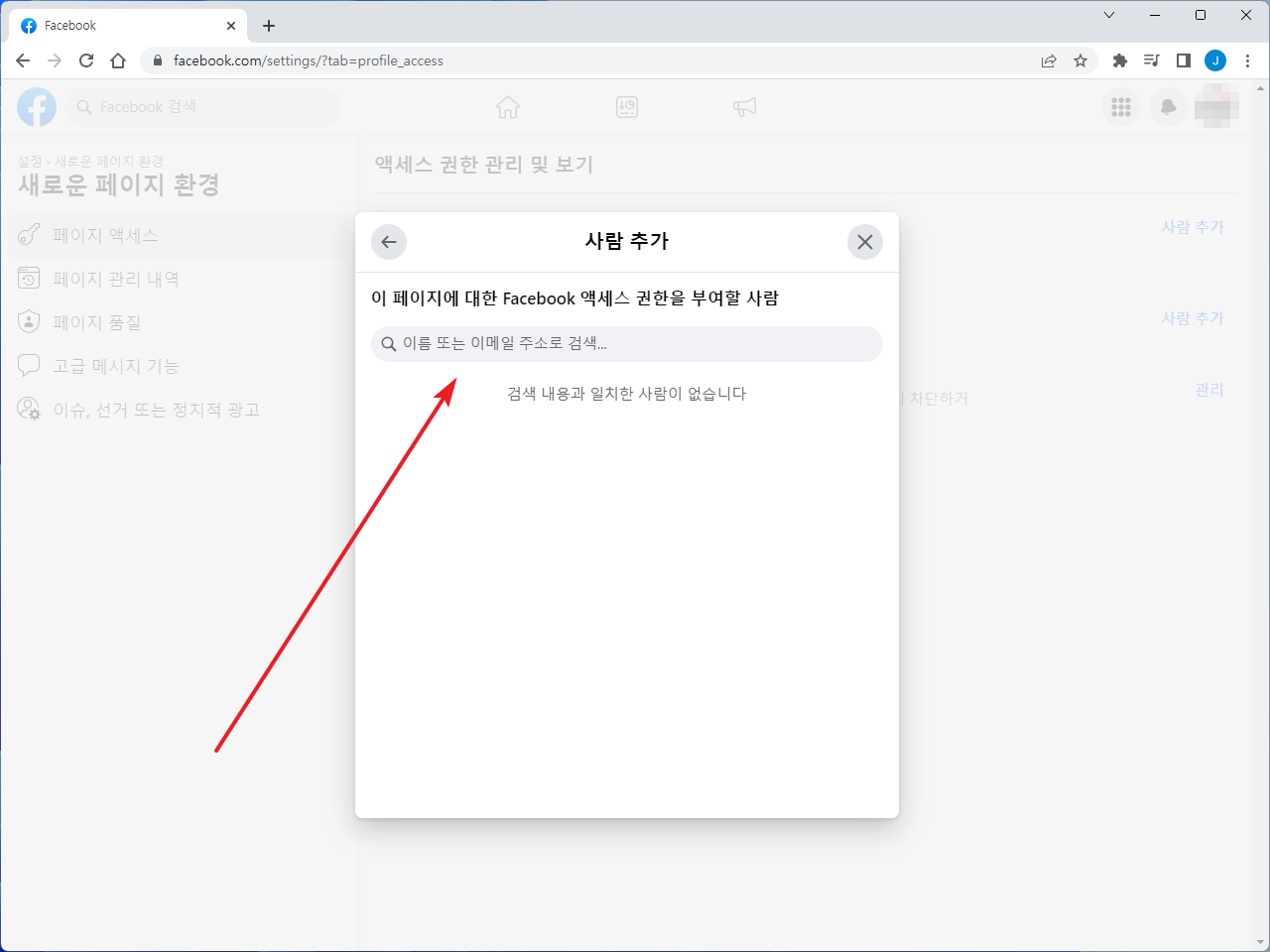The width and height of the screenshot is (1270, 952).
Task: Bookmark the page with the star icon
Action: tap(1080, 60)
